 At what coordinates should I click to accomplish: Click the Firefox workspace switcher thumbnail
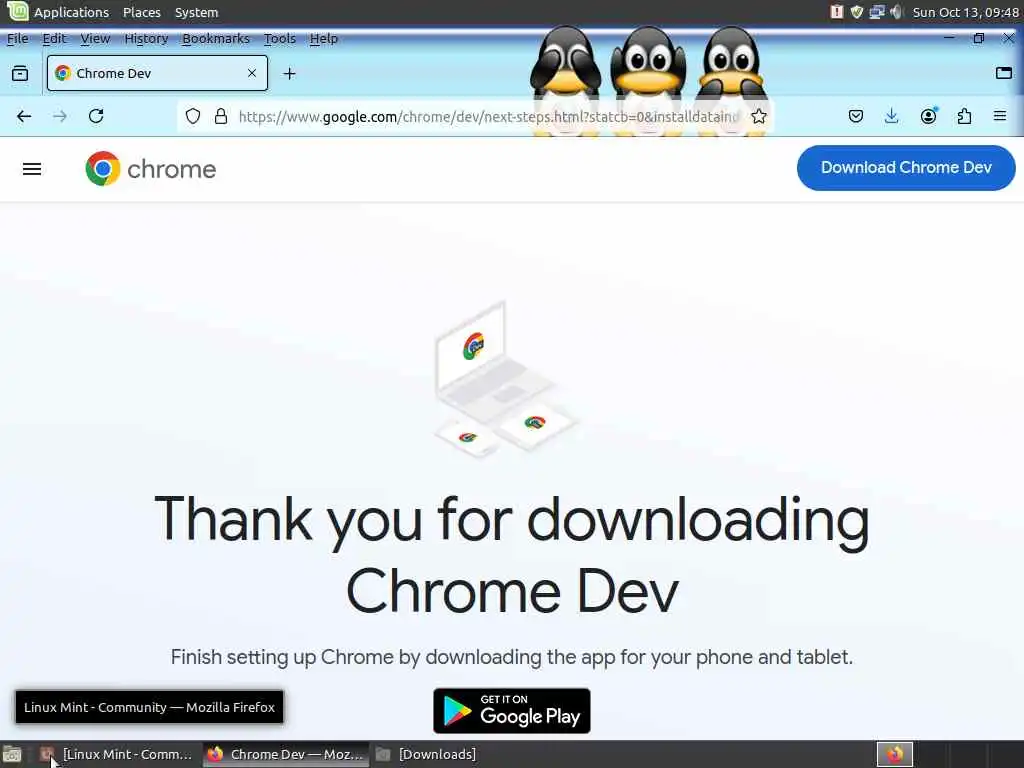(894, 754)
